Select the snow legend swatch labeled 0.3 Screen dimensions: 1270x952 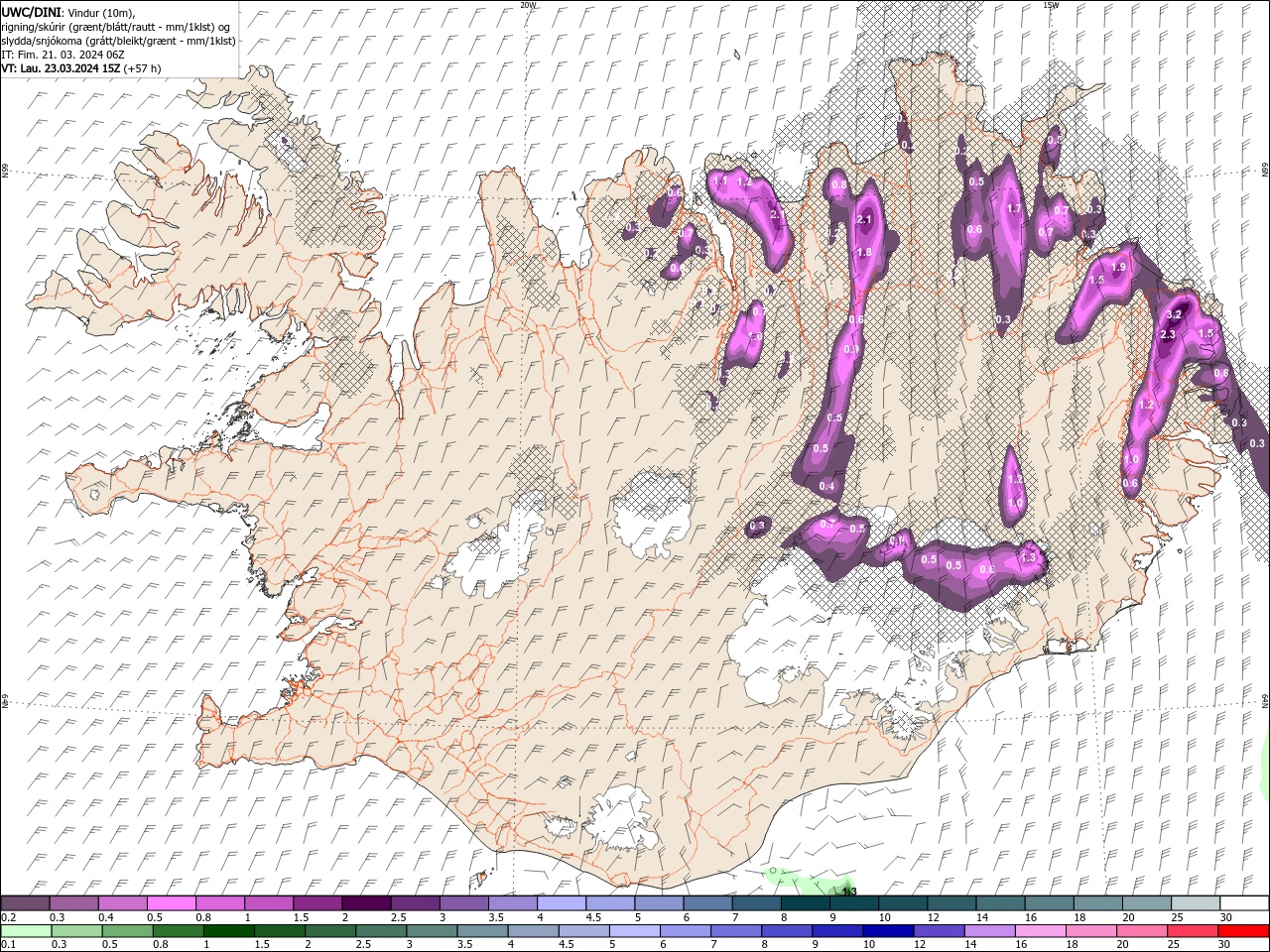click(x=74, y=903)
